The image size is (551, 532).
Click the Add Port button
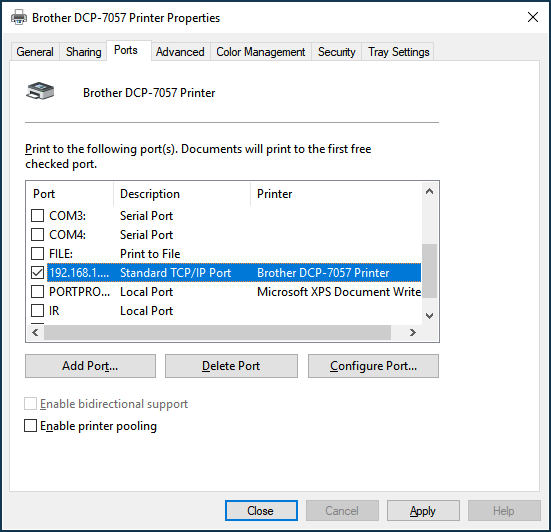90,366
